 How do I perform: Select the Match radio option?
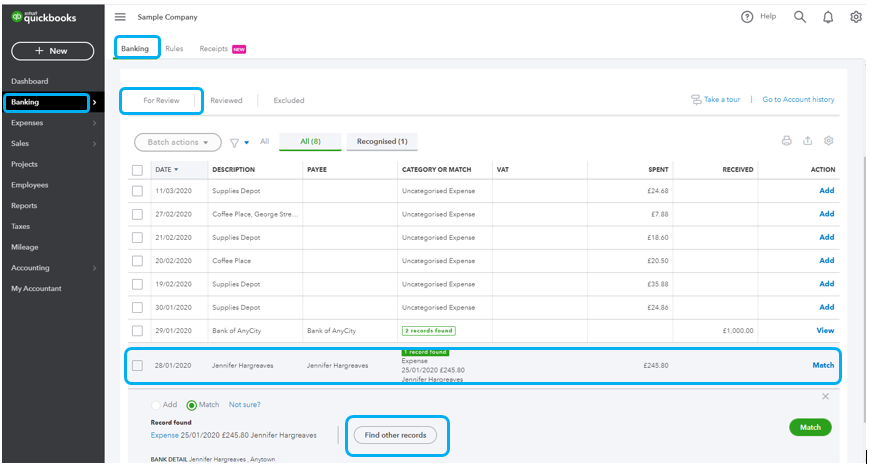click(192, 405)
